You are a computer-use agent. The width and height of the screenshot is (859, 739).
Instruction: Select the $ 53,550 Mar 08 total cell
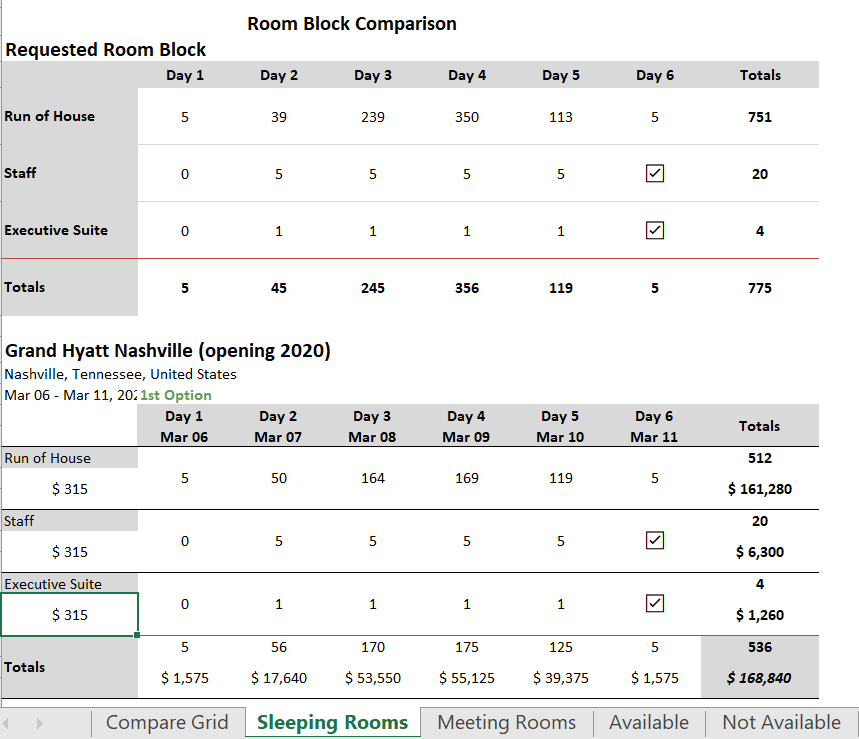373,678
